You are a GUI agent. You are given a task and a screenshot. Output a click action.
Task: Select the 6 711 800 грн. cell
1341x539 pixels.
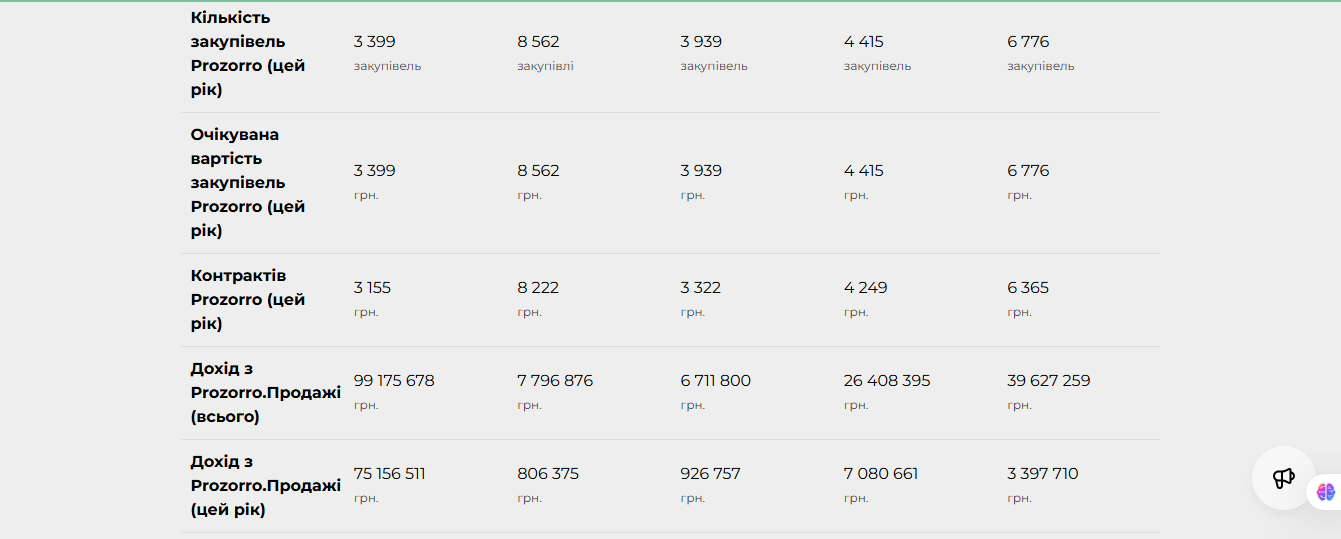pos(716,392)
